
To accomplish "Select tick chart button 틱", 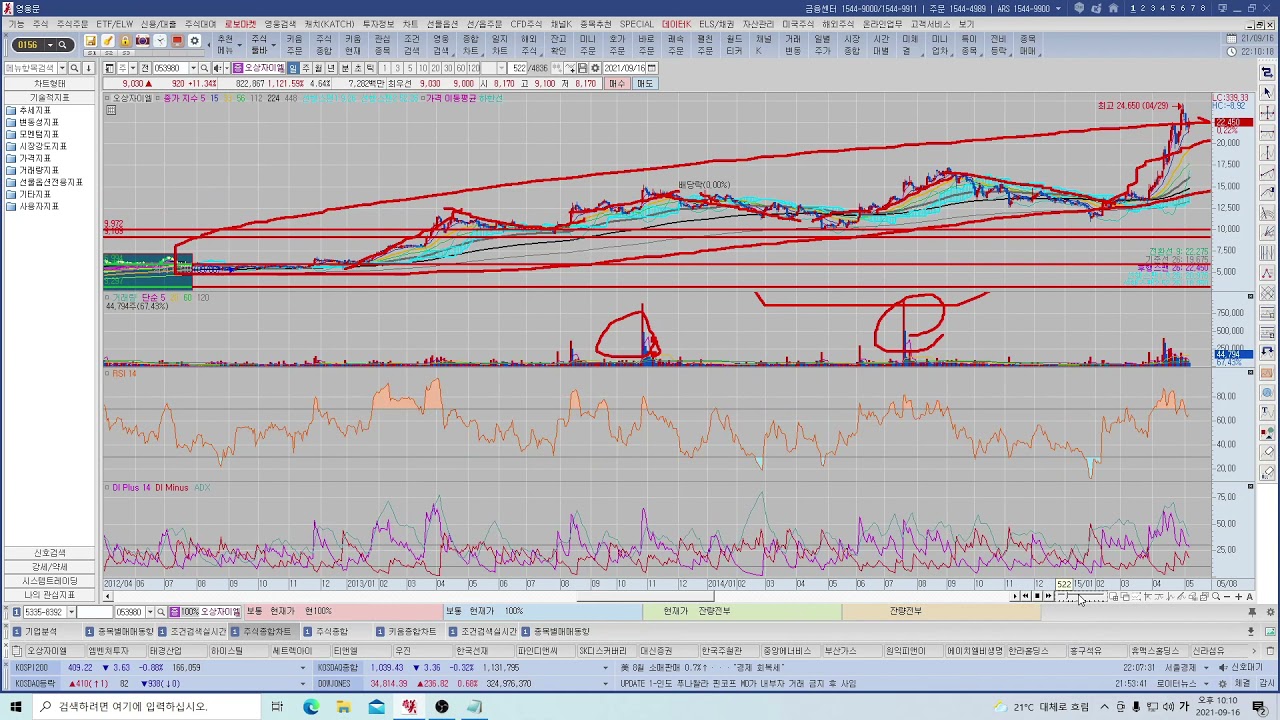I will 370,68.
